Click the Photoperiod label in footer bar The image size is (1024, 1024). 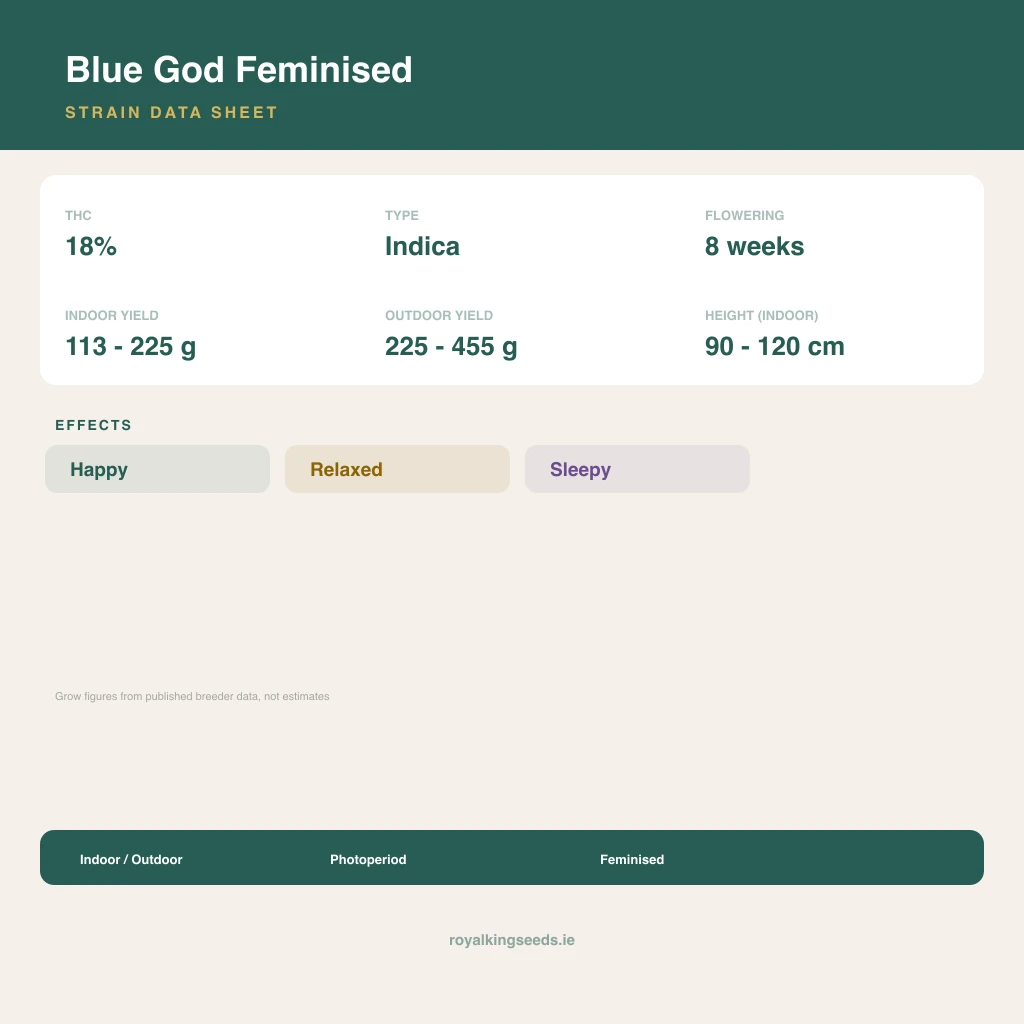click(368, 859)
